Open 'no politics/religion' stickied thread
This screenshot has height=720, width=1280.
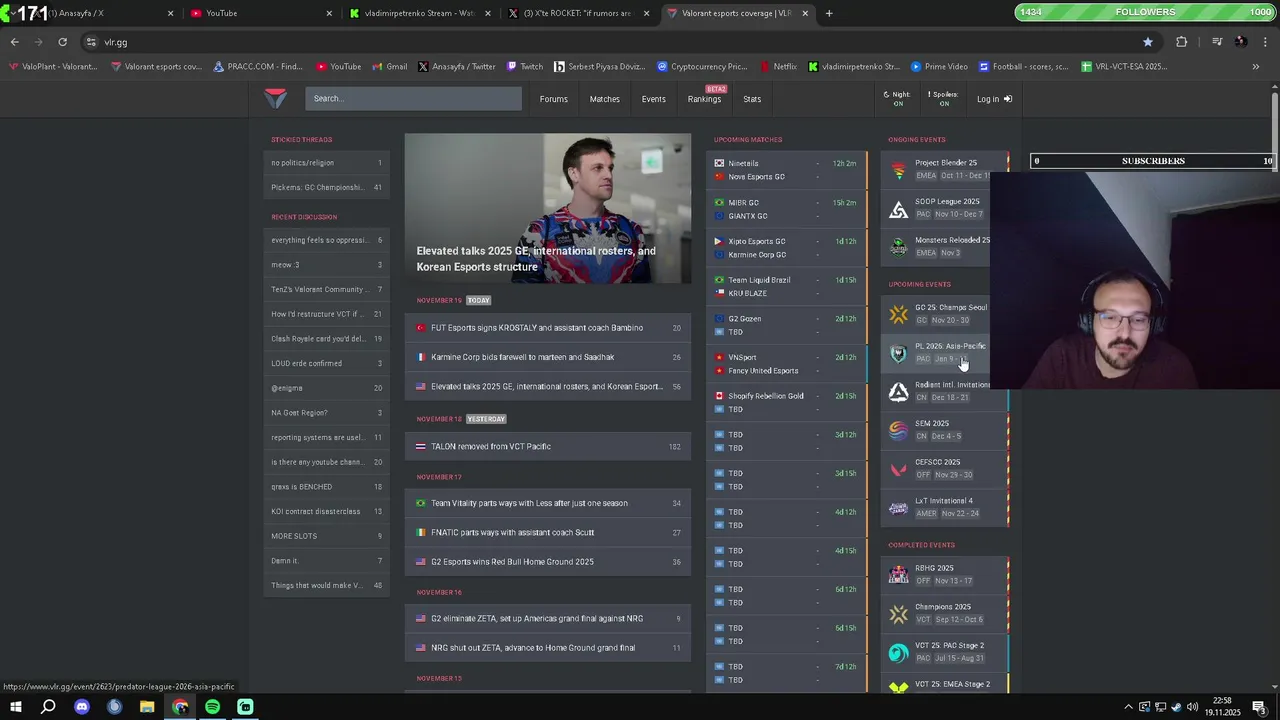(x=326, y=163)
